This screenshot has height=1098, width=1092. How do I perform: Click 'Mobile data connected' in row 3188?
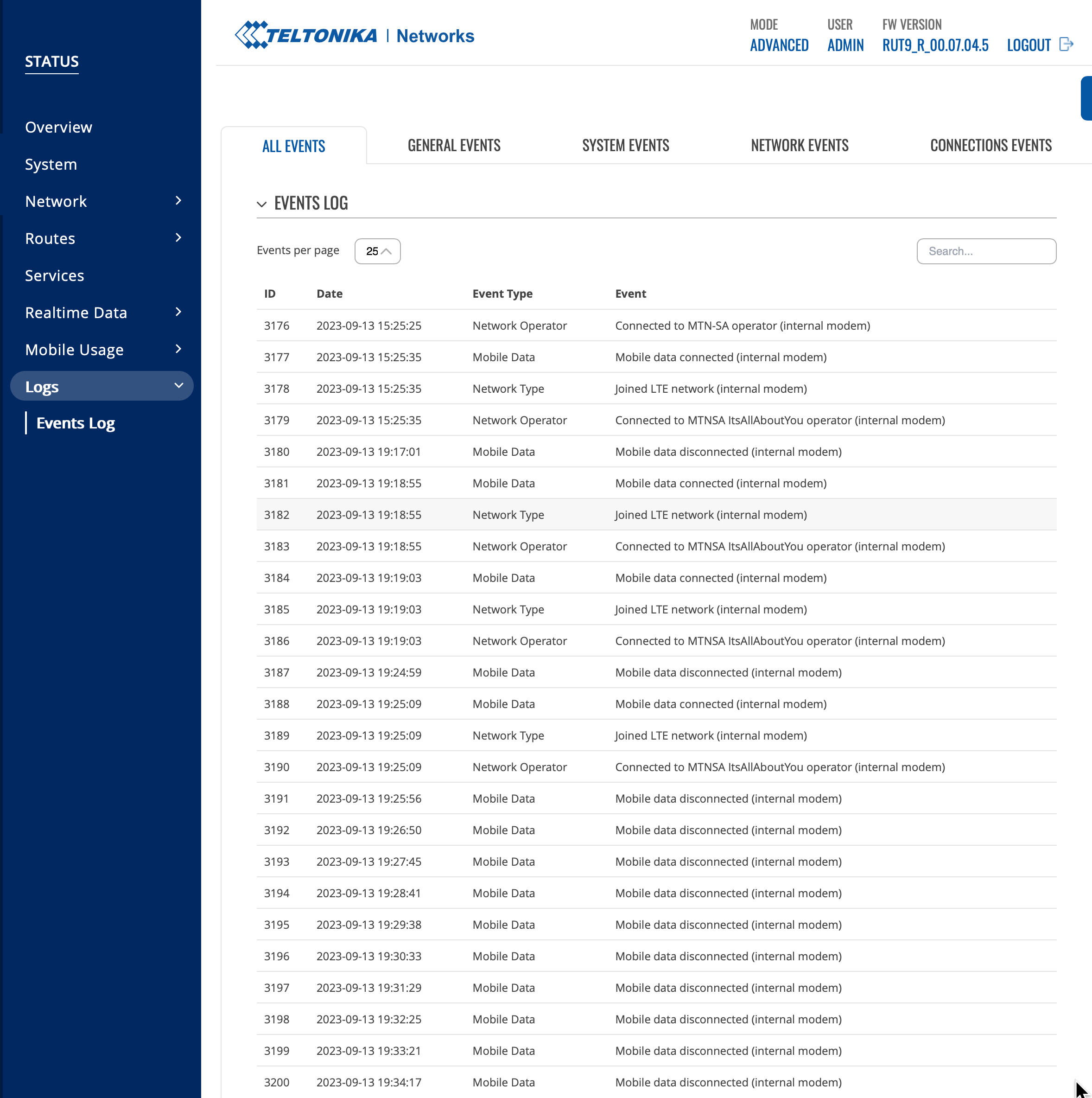point(720,704)
